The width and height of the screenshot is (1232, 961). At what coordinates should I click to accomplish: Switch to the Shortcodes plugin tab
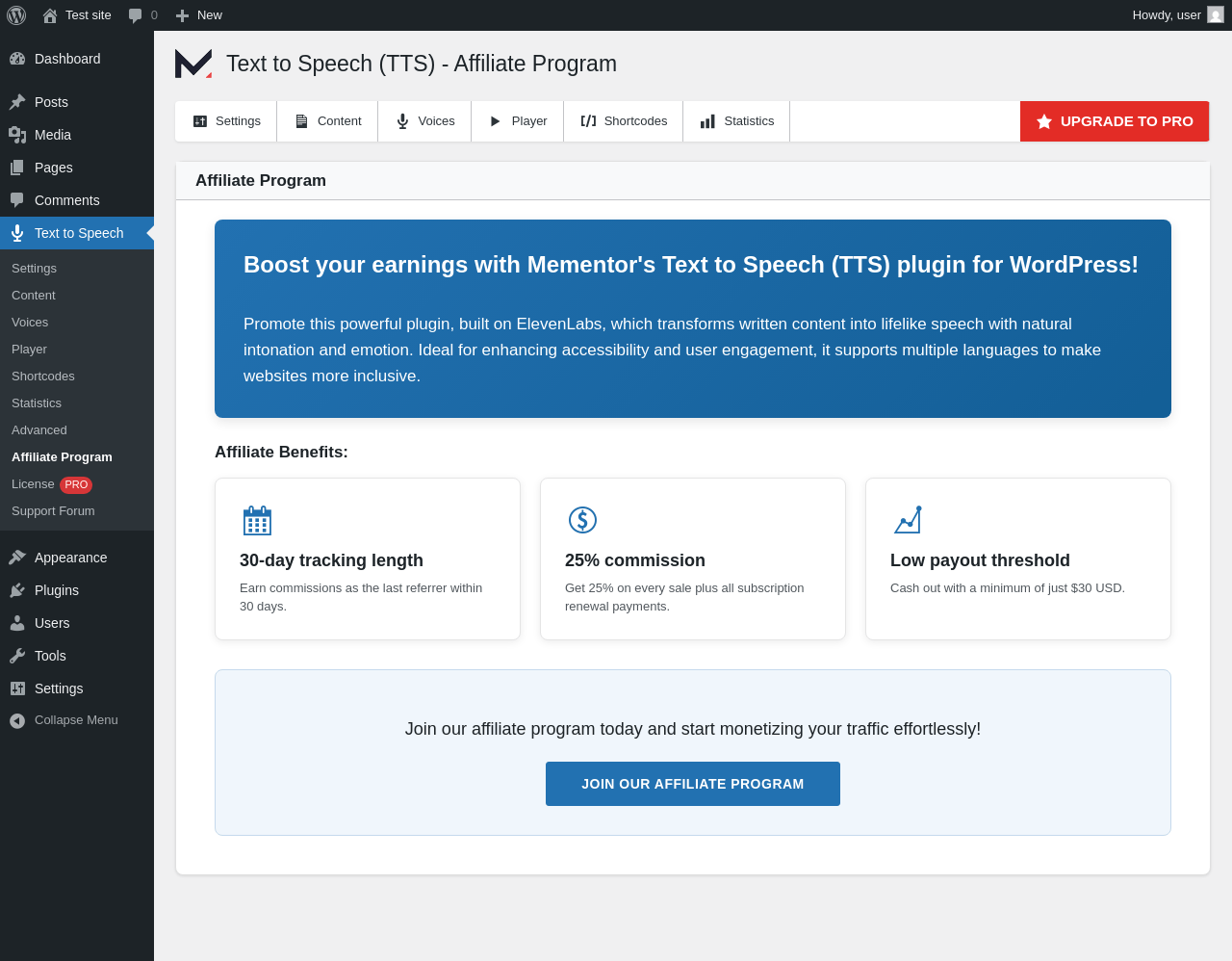pos(624,121)
